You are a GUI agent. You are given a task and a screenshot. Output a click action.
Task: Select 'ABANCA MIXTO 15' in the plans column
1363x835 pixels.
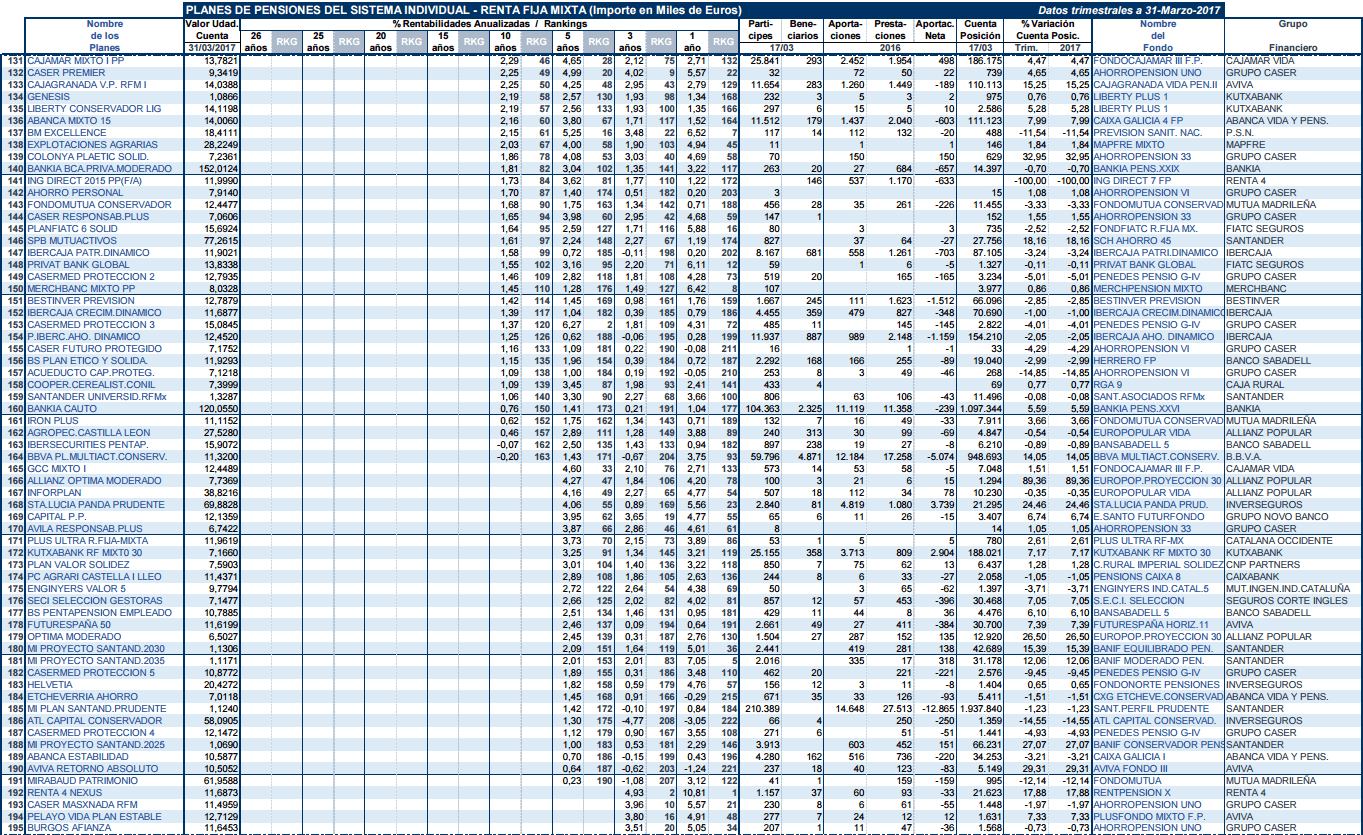point(70,121)
